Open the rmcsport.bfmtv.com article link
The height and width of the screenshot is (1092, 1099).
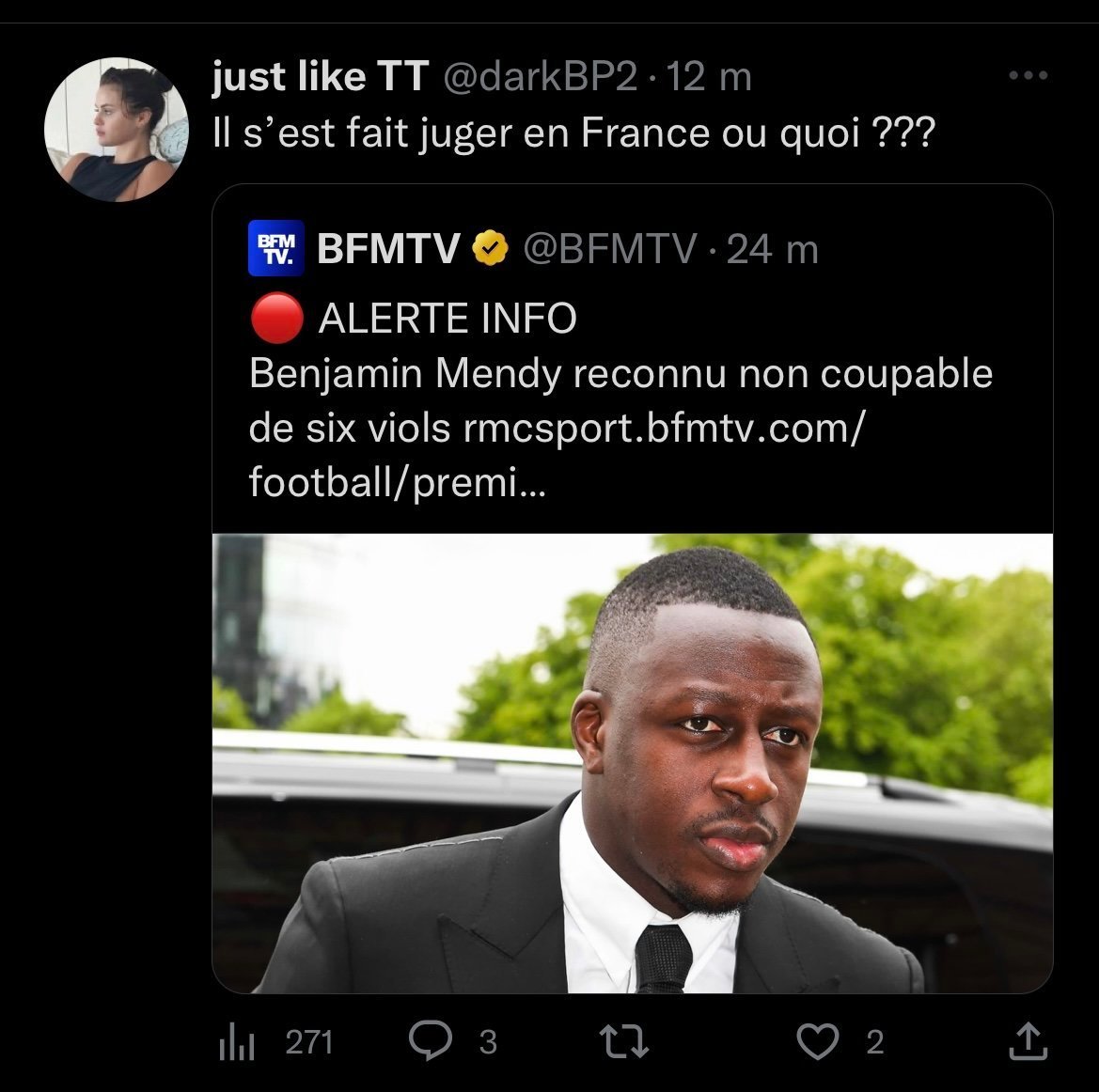pyautogui.click(x=661, y=429)
